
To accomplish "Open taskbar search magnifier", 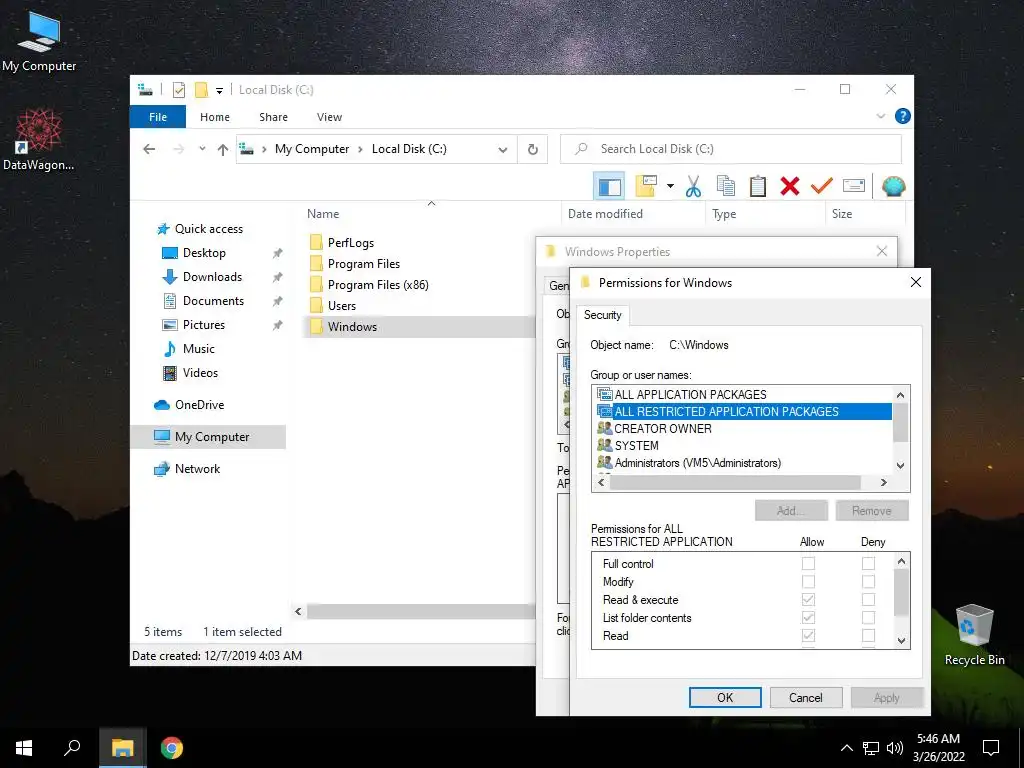I will pos(72,748).
